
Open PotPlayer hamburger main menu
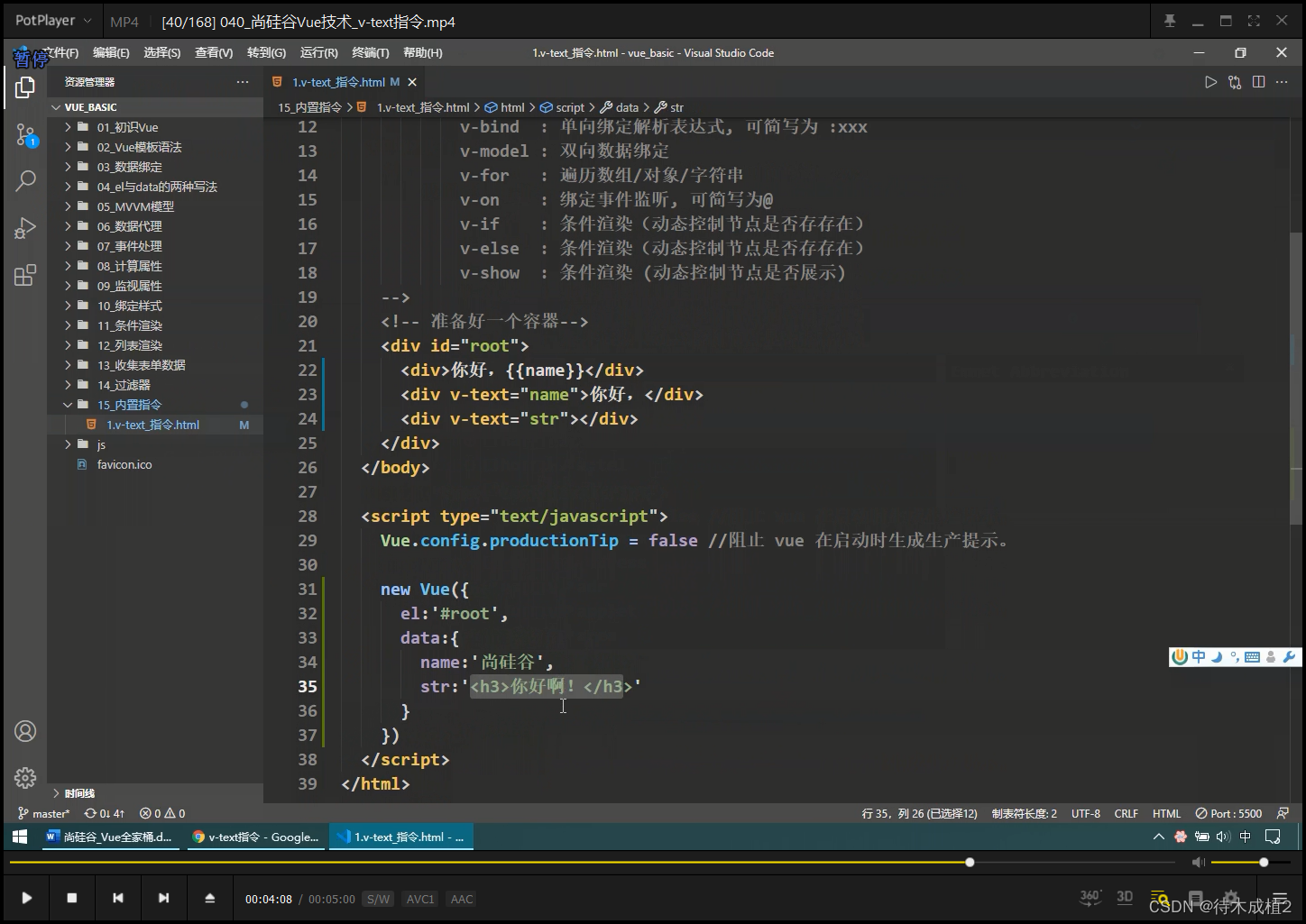[x=1280, y=898]
